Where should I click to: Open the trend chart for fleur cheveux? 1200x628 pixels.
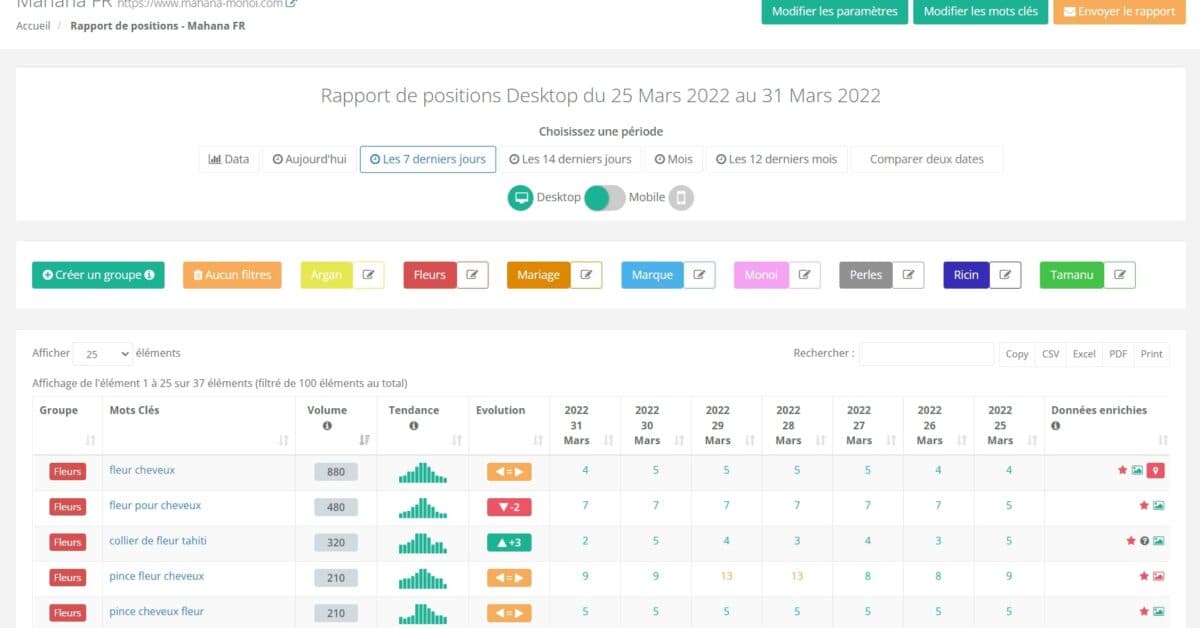(422, 472)
